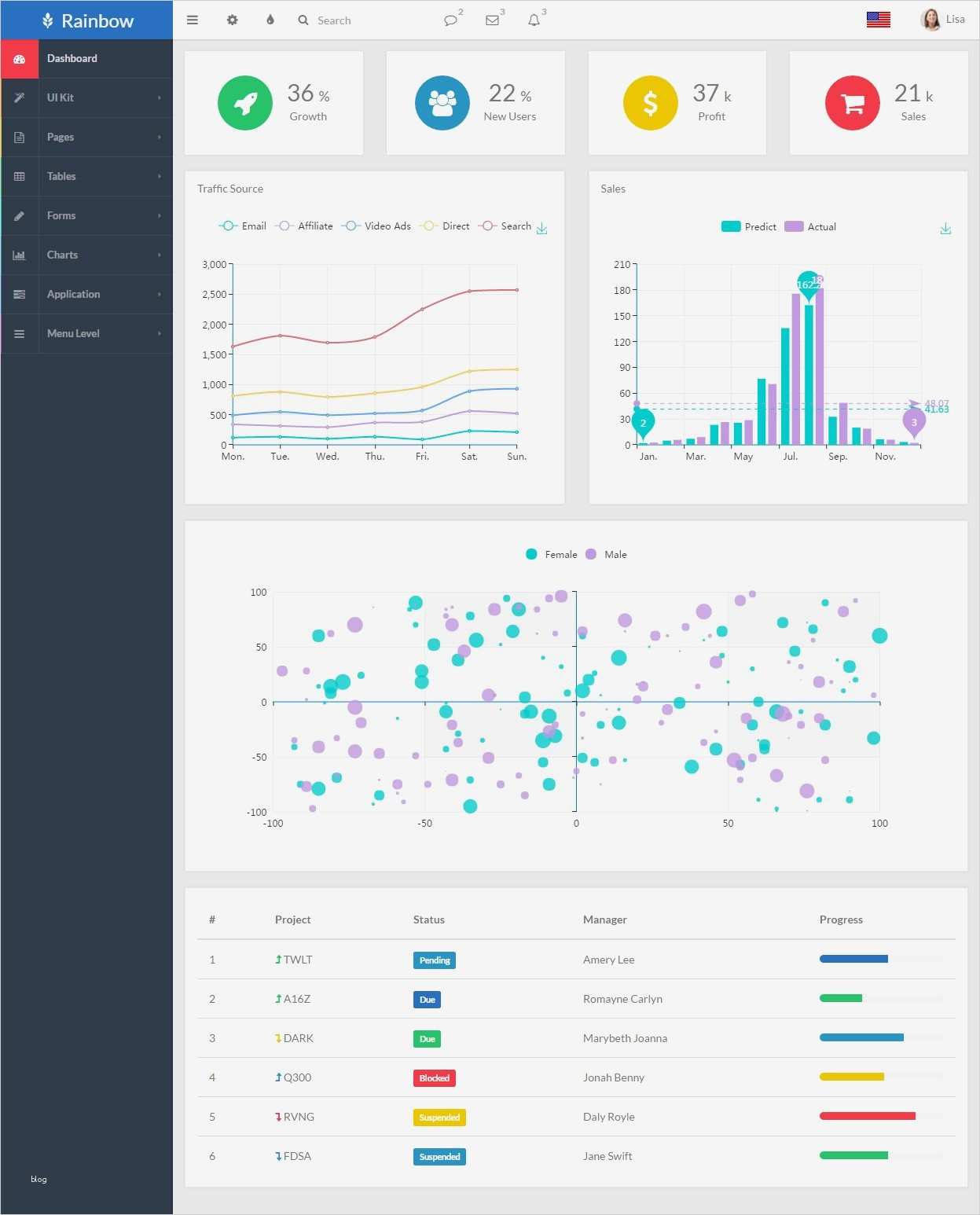Expand the Charts sidebar submenu
The image size is (980, 1215).
[x=86, y=255]
